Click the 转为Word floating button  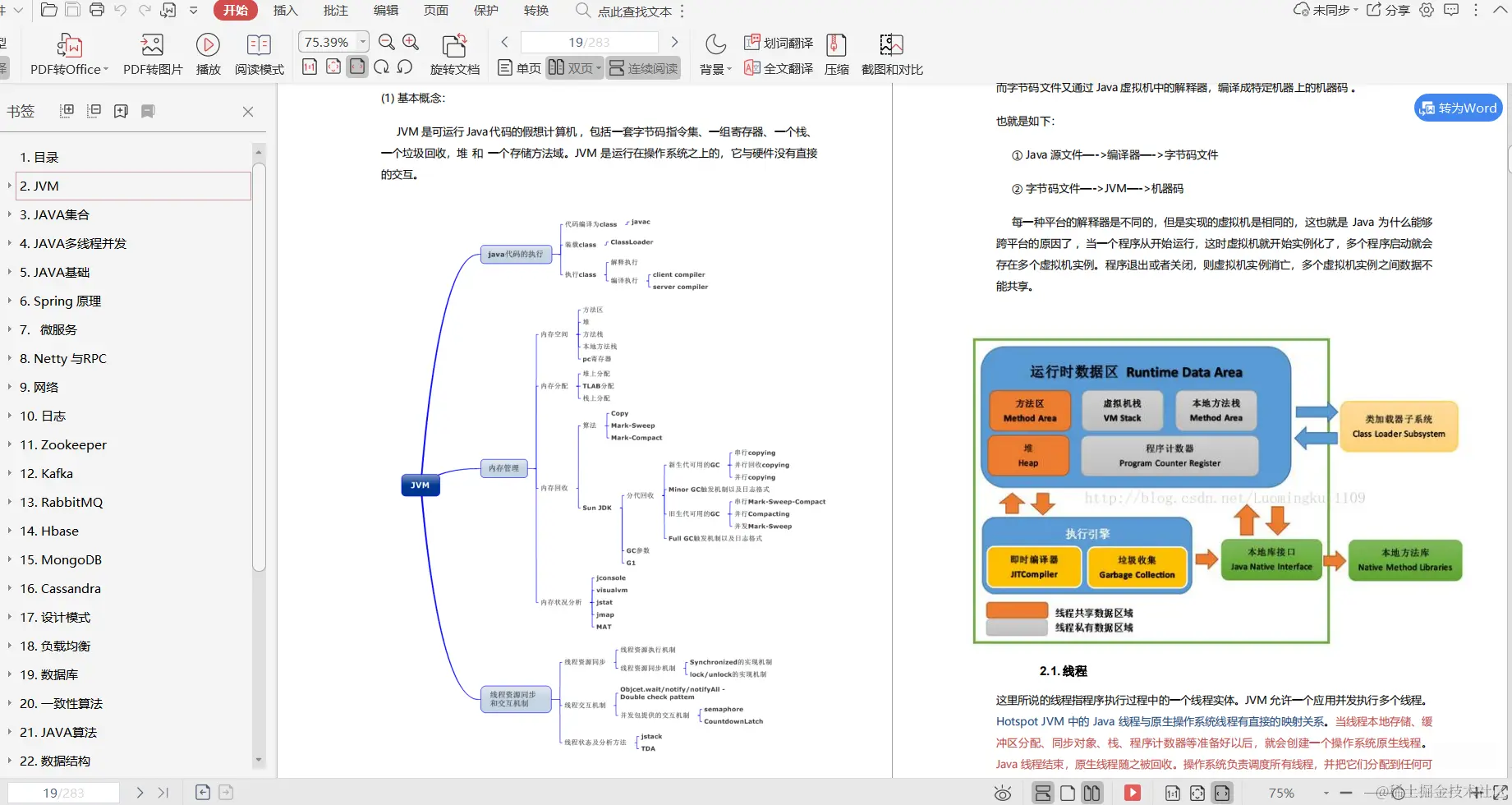(1458, 108)
